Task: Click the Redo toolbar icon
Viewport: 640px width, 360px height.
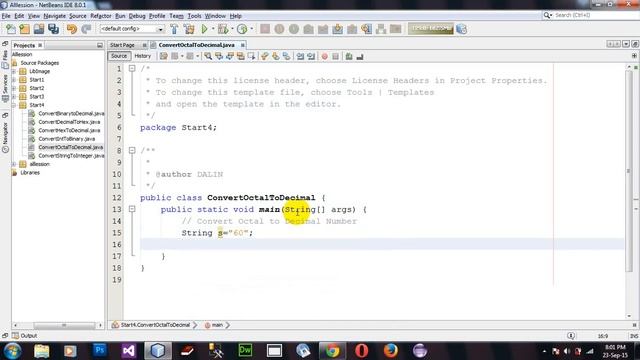Action: point(86,29)
